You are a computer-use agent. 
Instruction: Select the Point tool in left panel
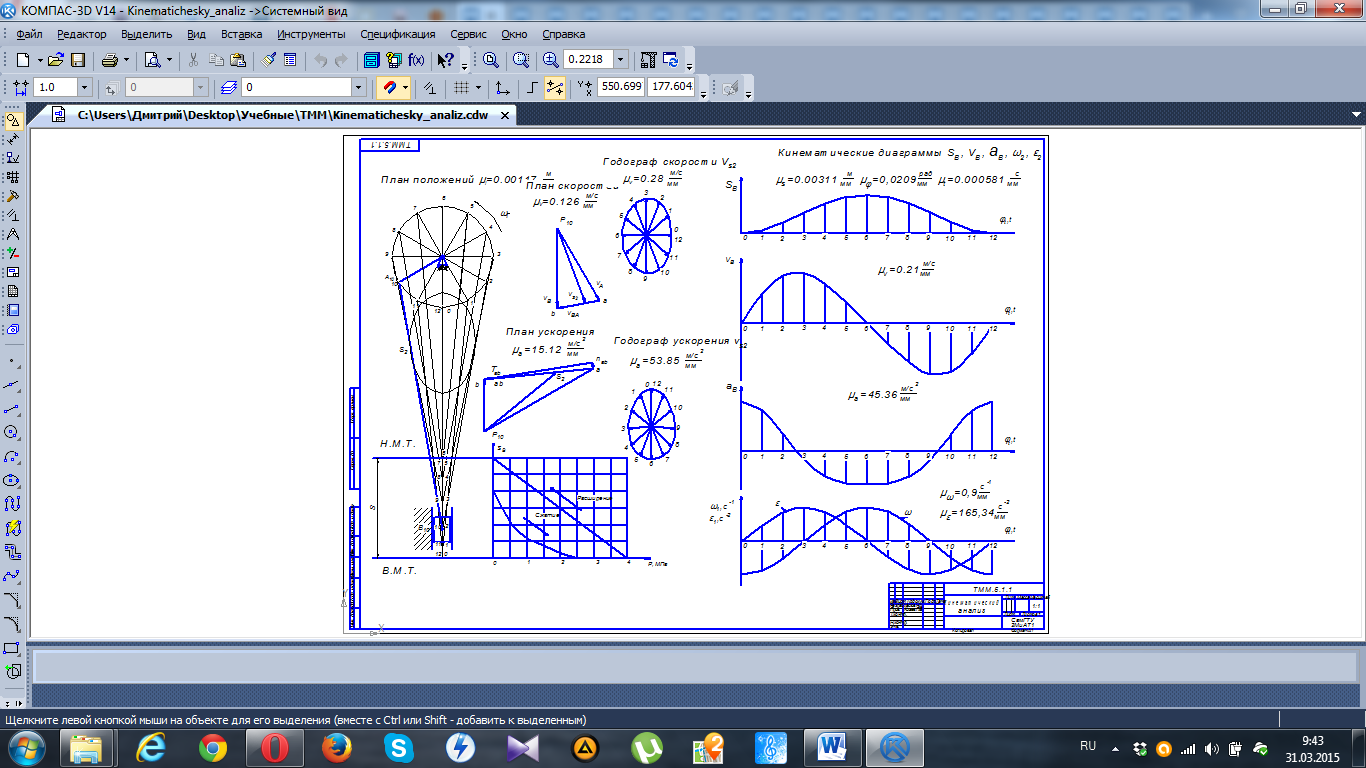(14, 360)
